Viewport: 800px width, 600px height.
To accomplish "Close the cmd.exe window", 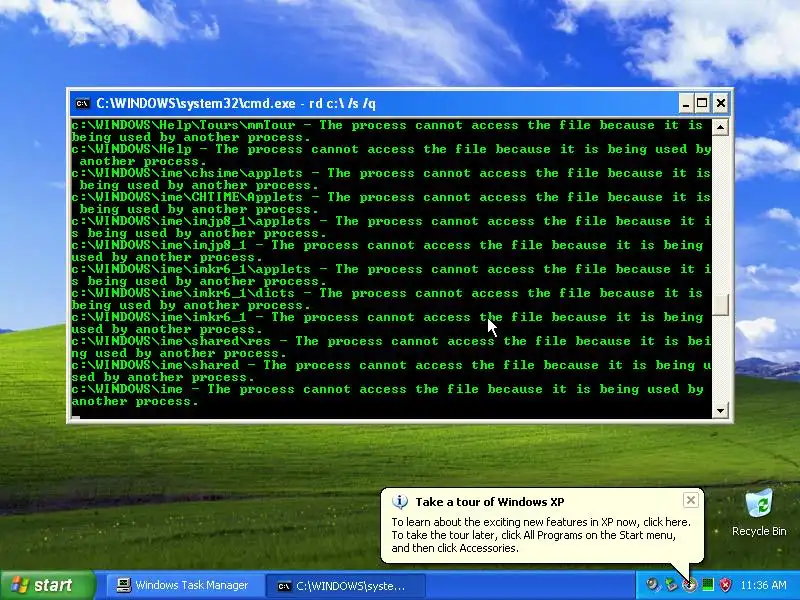I will click(720, 104).
